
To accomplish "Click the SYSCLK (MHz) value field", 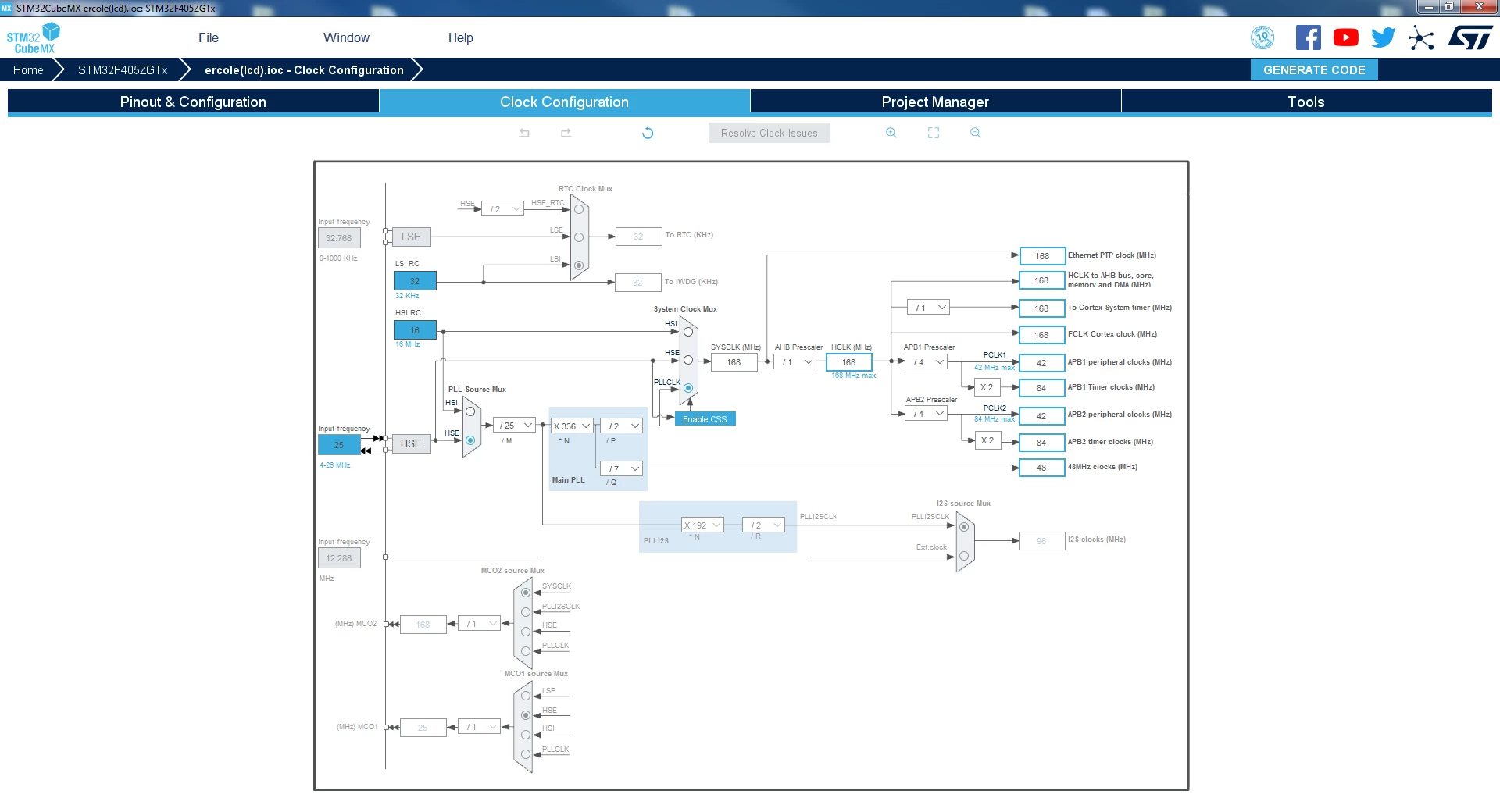I will point(734,362).
